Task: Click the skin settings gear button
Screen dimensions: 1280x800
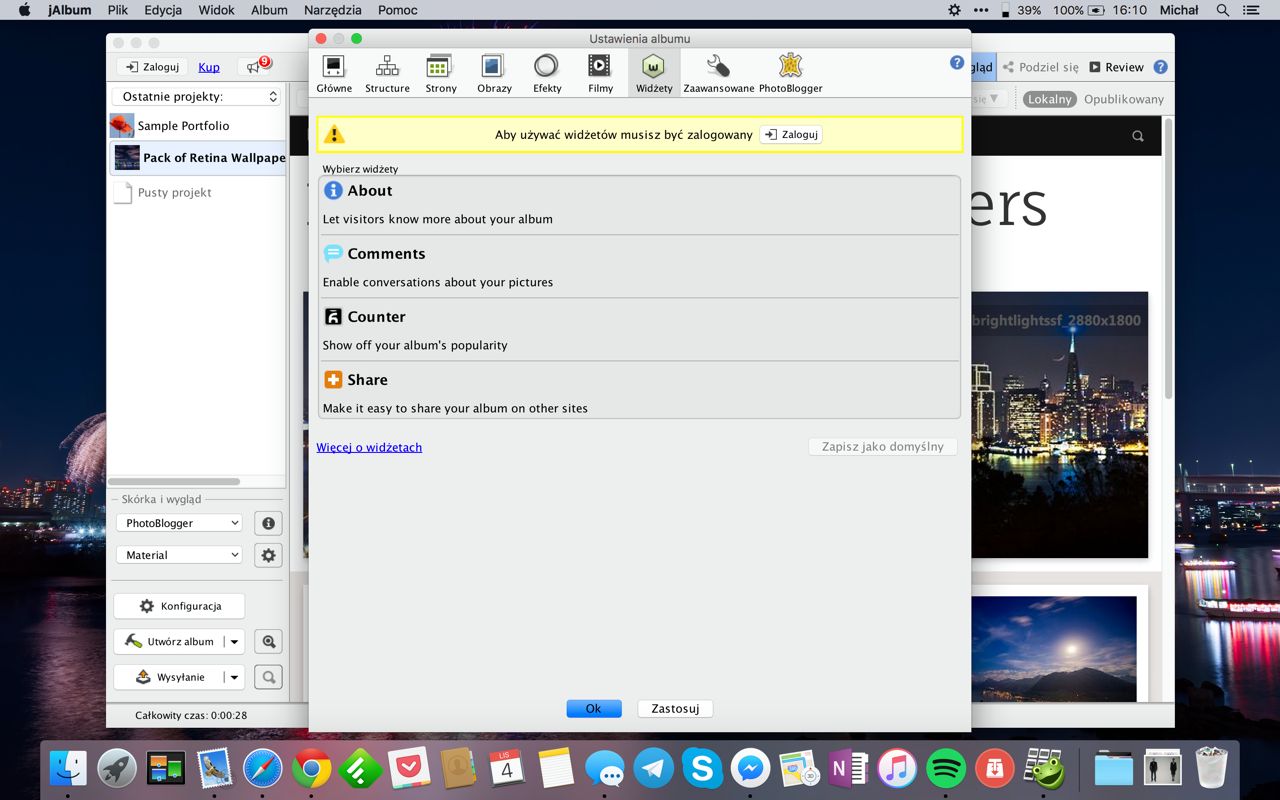Action: click(x=268, y=555)
